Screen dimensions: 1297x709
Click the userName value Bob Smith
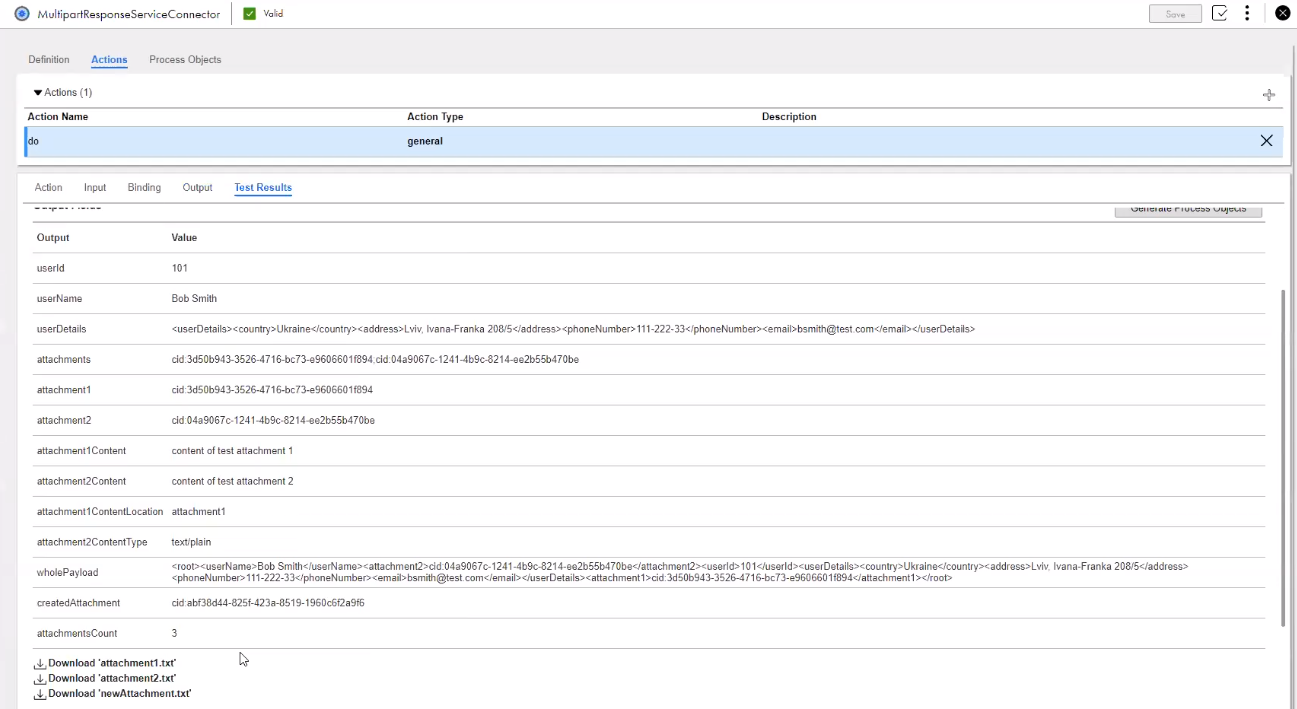coord(194,299)
